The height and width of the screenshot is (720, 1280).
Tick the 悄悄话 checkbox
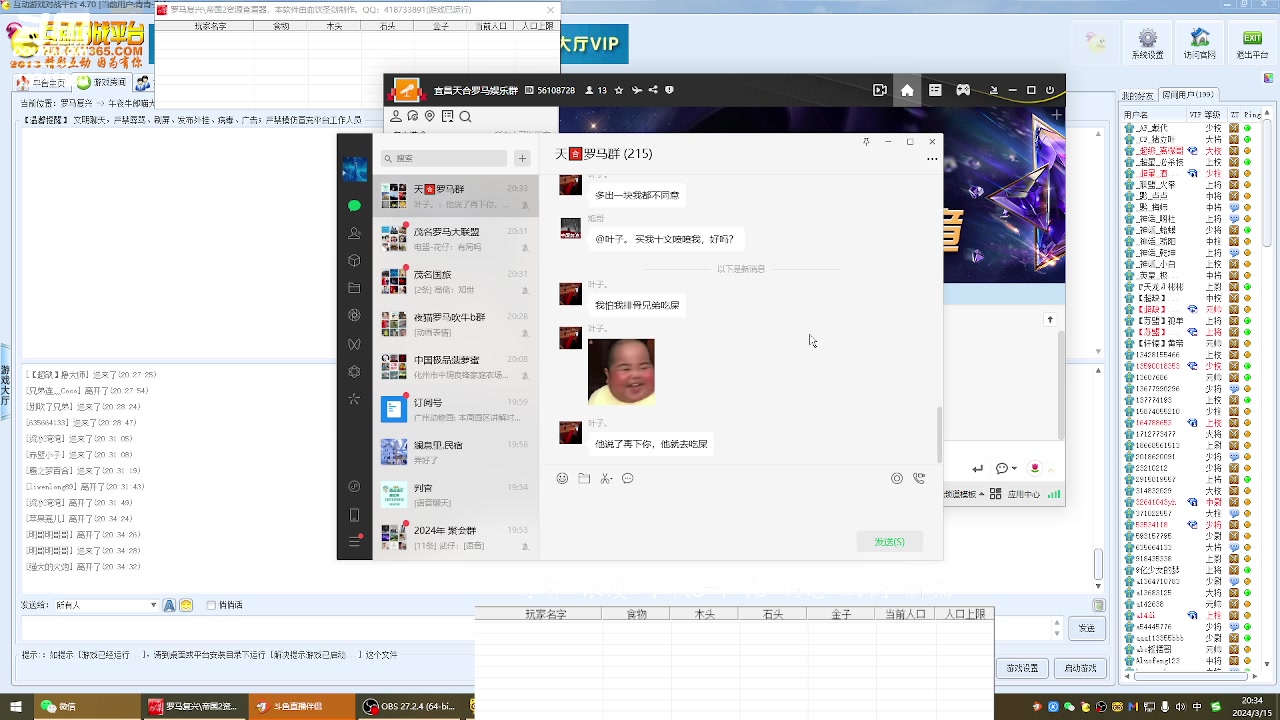[x=210, y=605]
